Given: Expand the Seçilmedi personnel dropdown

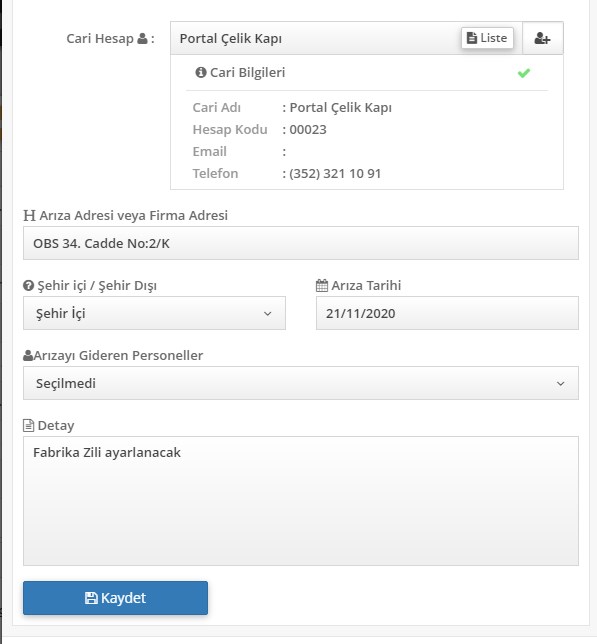Looking at the screenshot, I should point(301,383).
